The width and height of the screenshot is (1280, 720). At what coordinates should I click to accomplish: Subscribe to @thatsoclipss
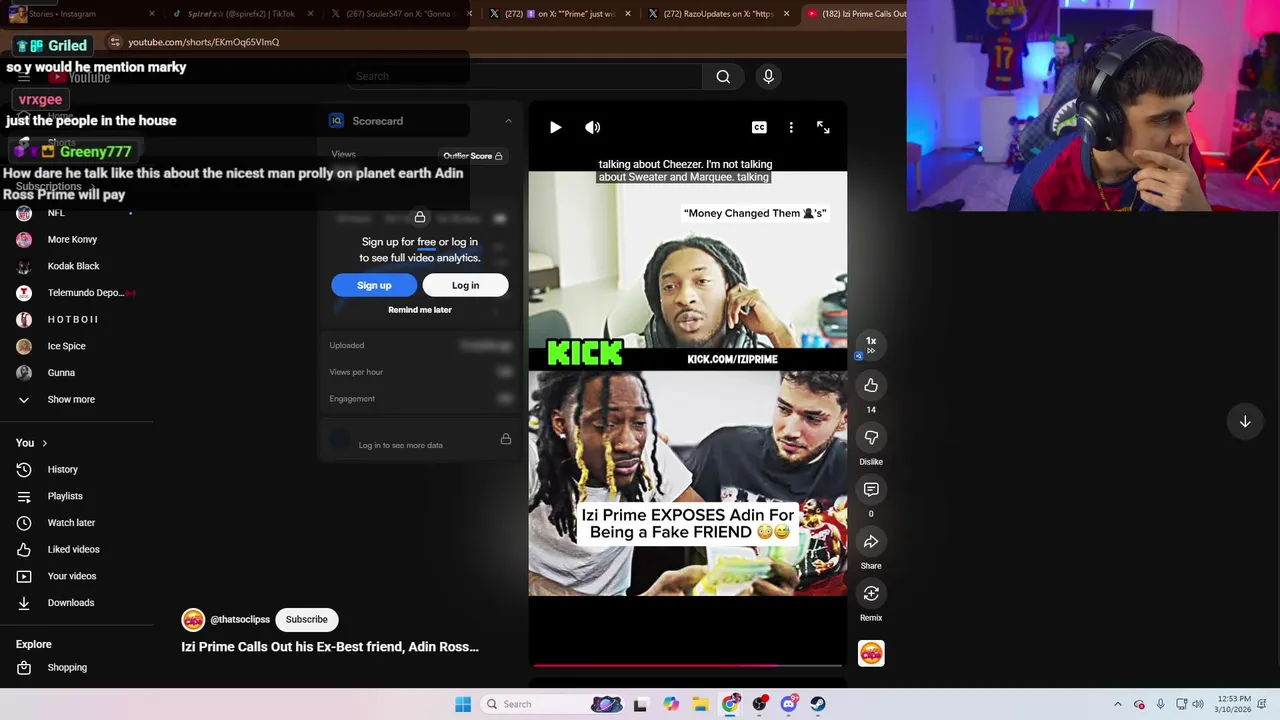click(306, 619)
